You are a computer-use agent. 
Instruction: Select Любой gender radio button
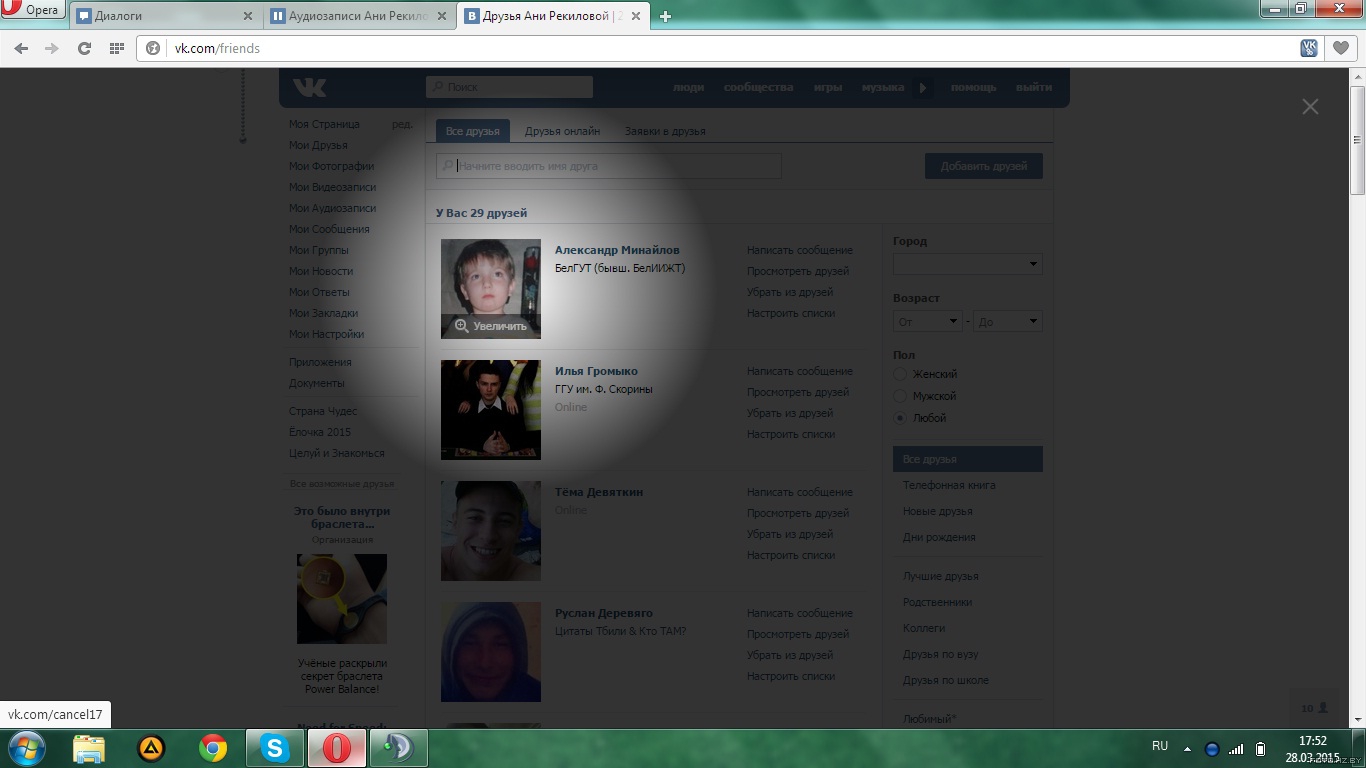tap(900, 418)
